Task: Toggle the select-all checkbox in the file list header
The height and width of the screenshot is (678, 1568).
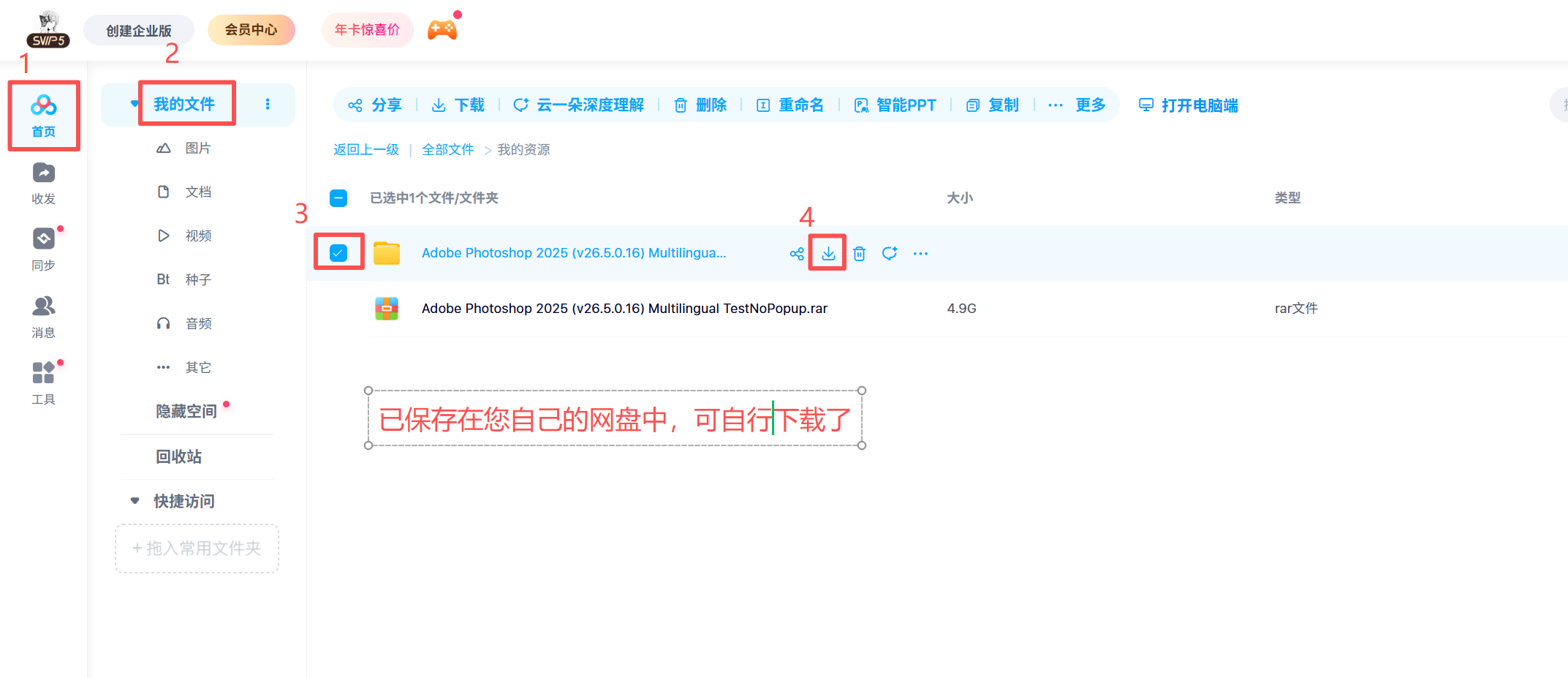Action: [338, 198]
